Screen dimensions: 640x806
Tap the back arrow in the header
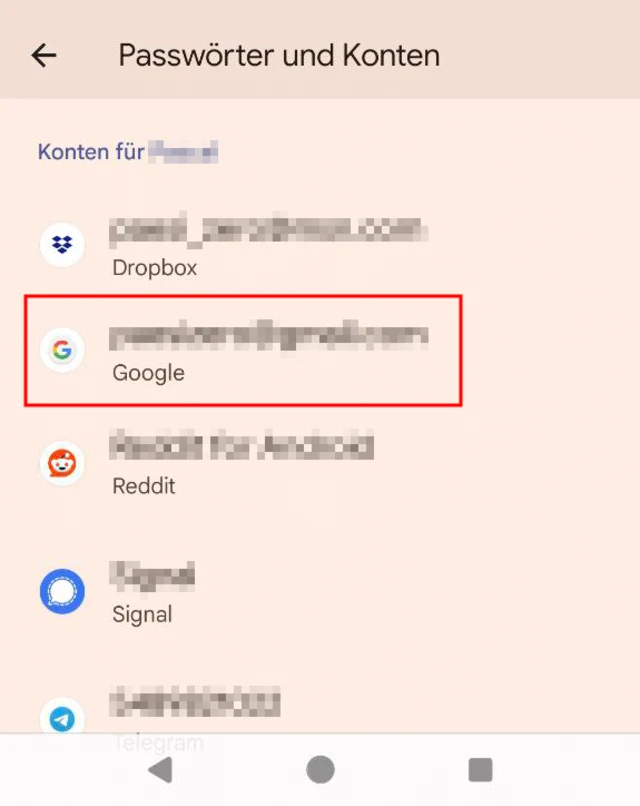point(44,55)
